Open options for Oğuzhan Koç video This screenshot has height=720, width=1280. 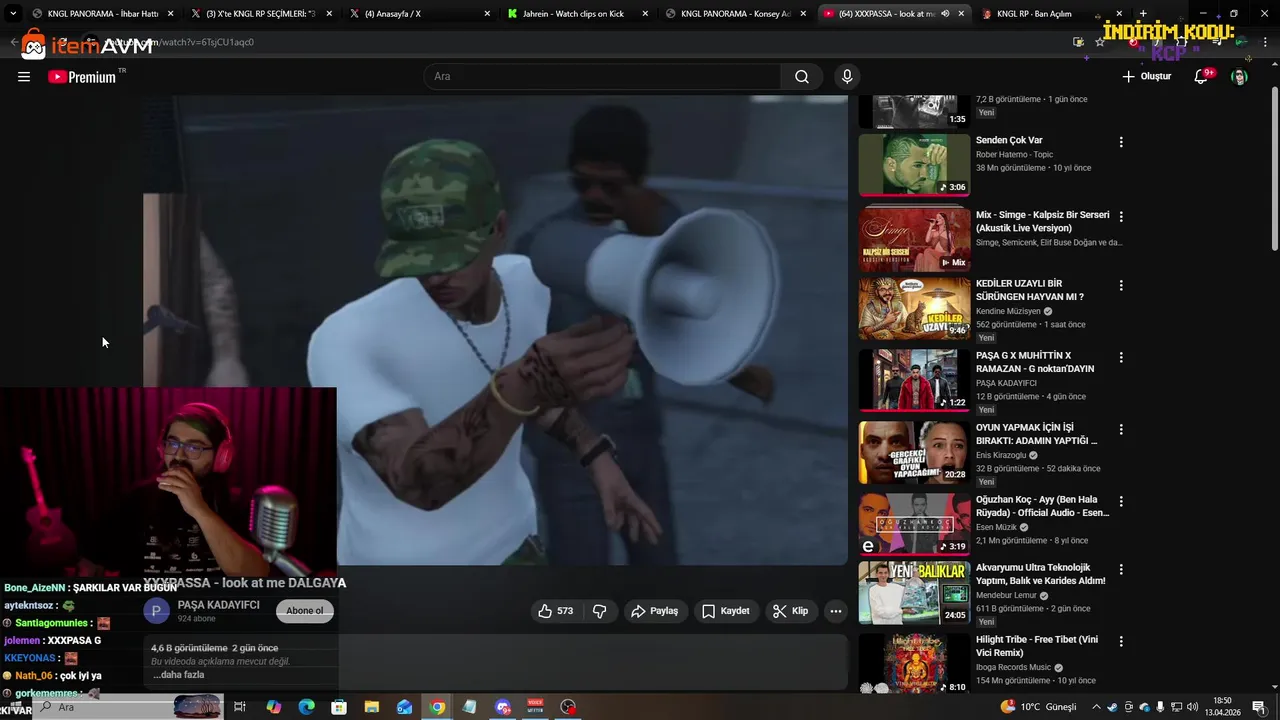click(1121, 501)
